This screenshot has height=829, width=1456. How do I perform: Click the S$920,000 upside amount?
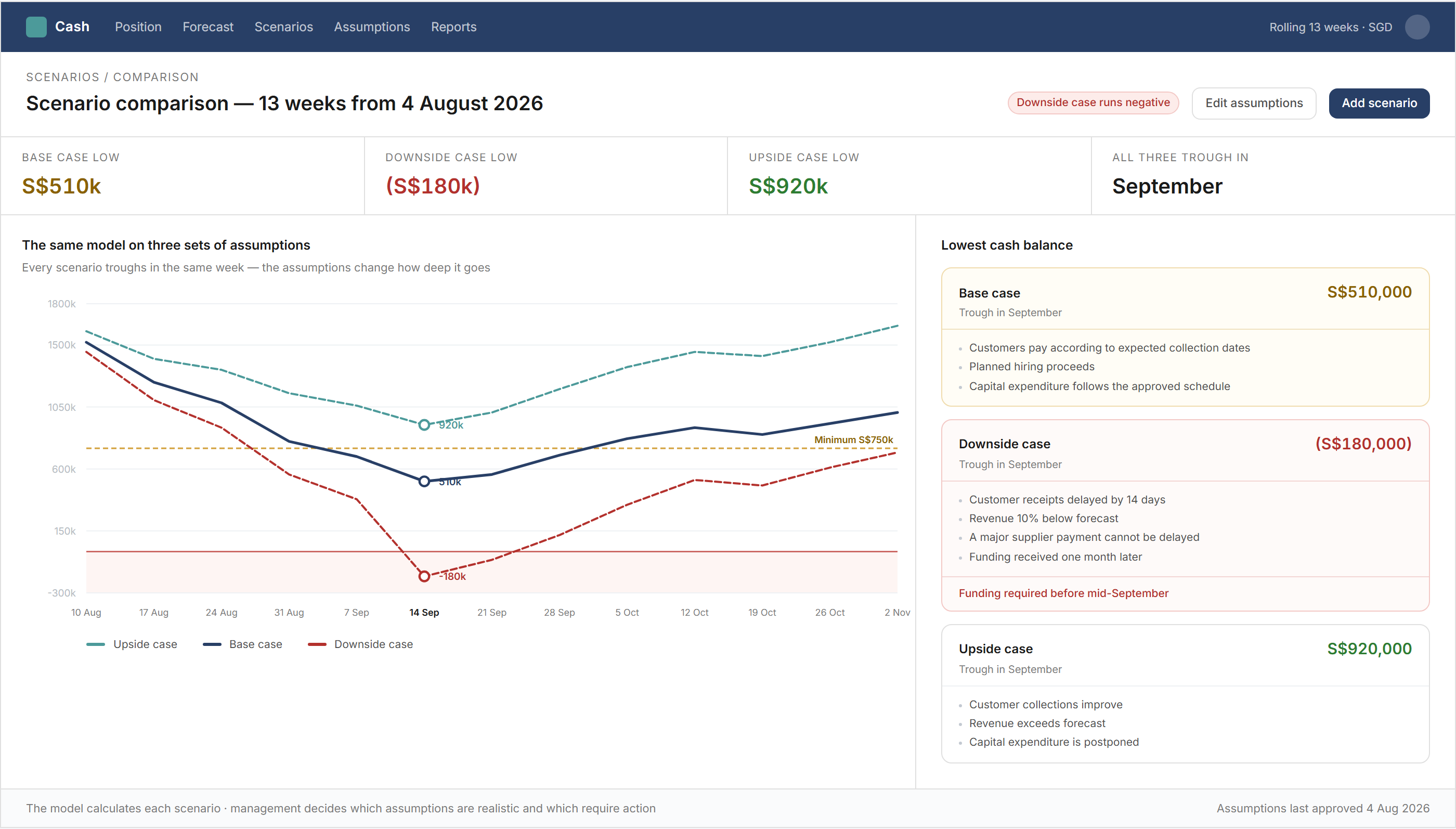tap(1369, 649)
